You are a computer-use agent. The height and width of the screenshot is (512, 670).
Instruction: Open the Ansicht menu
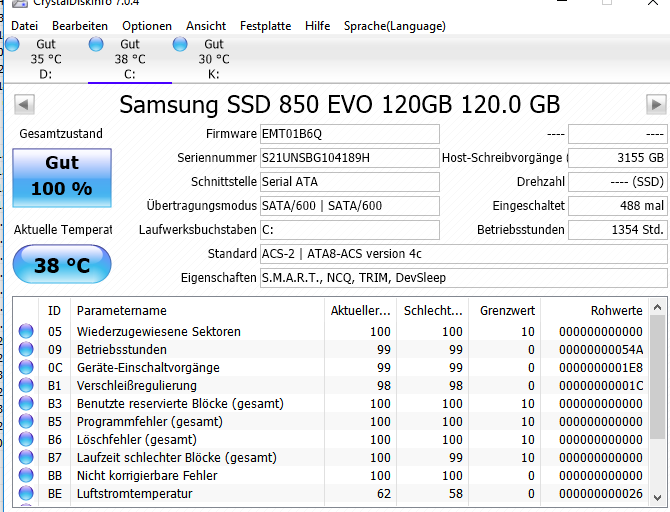[206, 26]
